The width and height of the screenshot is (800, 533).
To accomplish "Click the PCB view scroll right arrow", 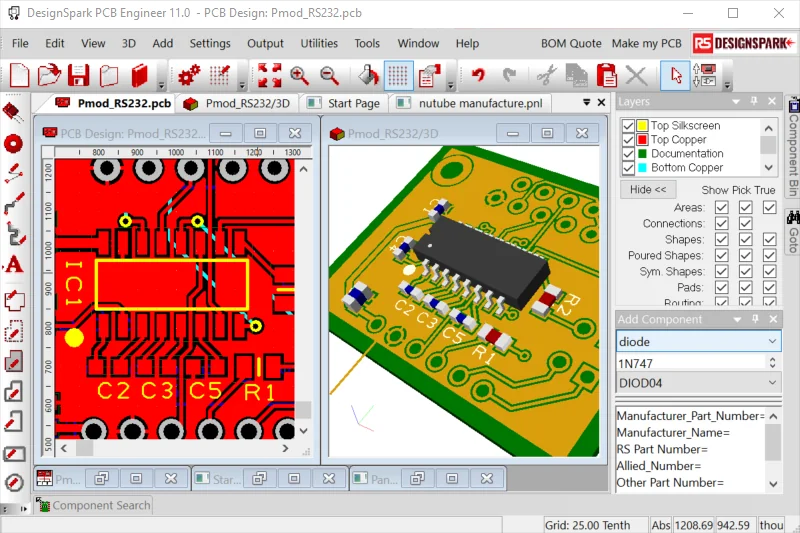I will (285, 448).
